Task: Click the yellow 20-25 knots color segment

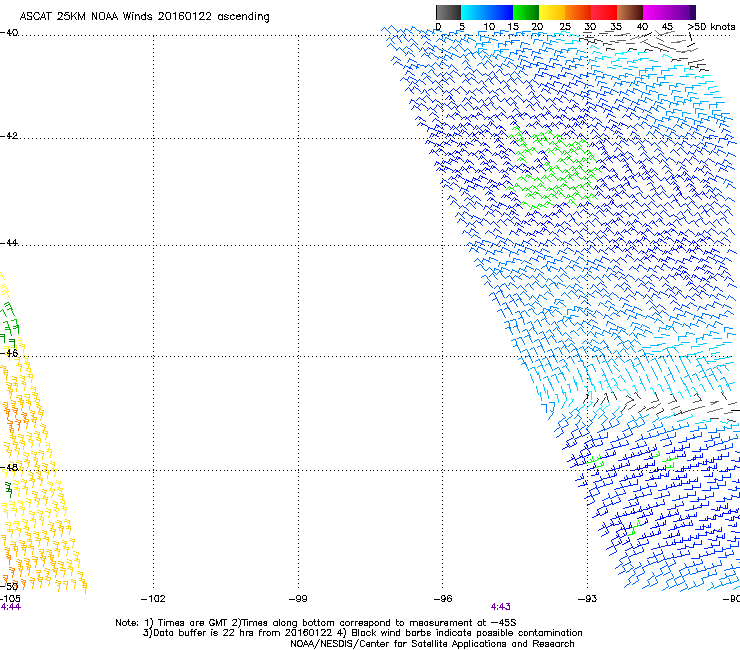Action: click(x=552, y=12)
